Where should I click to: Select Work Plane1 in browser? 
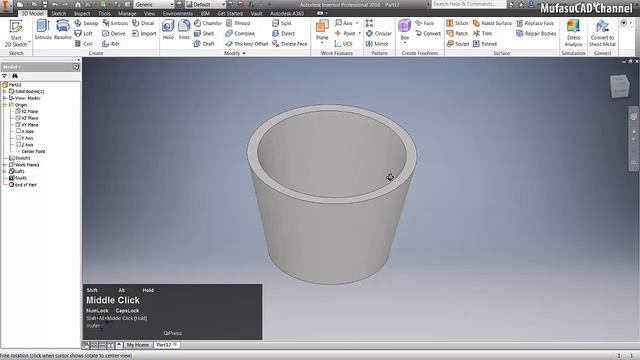pyautogui.click(x=24, y=165)
